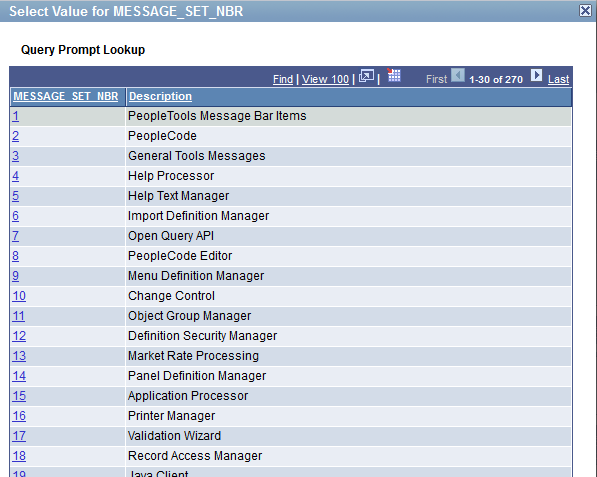Select message set number 4
The height and width of the screenshot is (477, 597).
click(x=15, y=176)
